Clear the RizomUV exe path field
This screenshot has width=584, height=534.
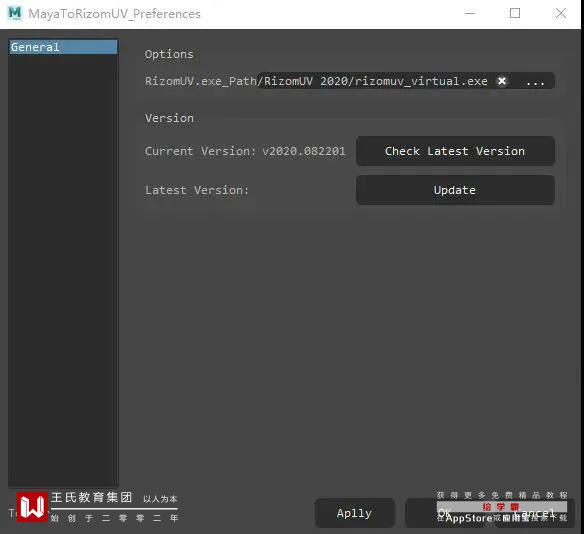pyautogui.click(x=502, y=81)
